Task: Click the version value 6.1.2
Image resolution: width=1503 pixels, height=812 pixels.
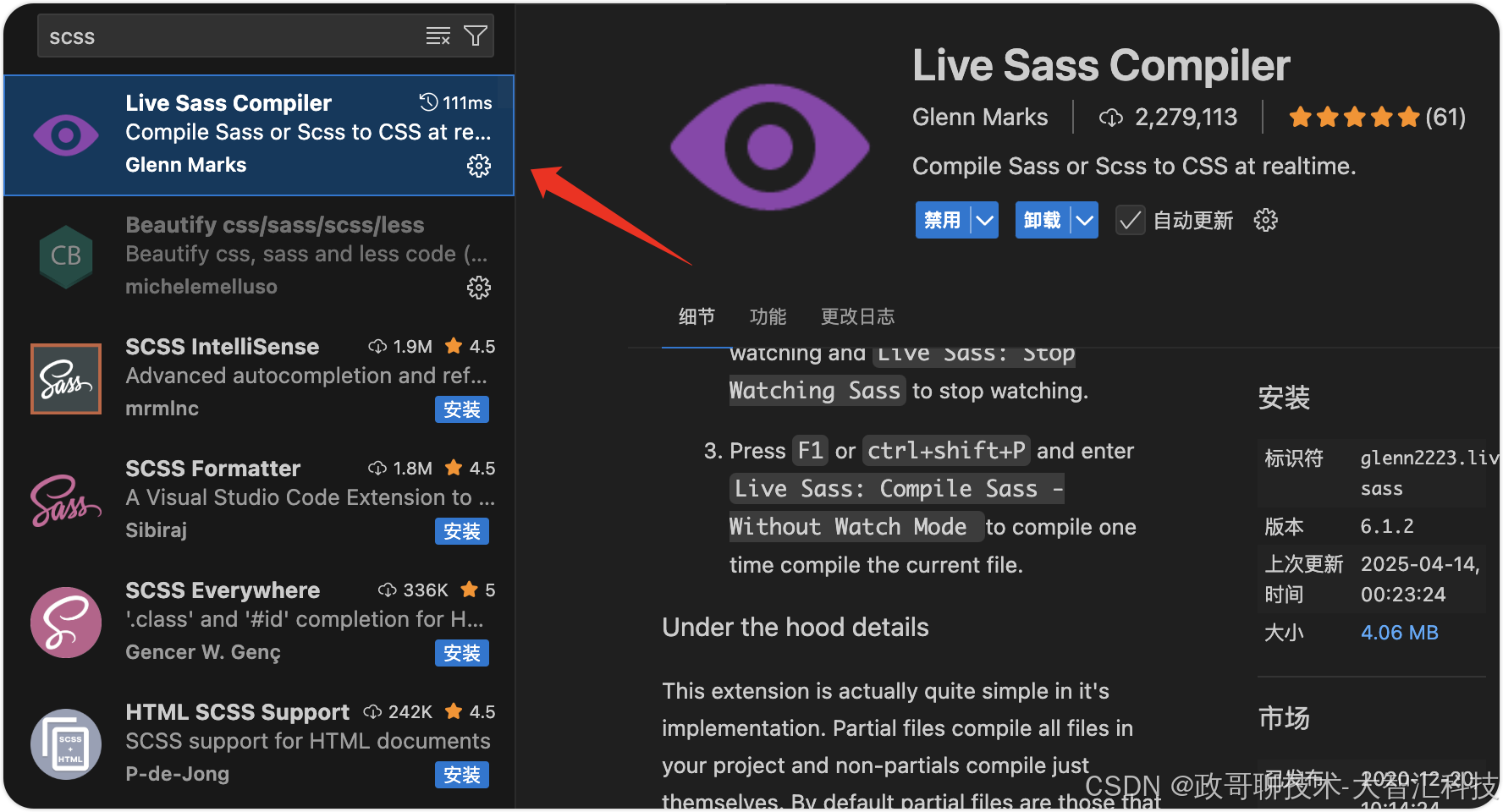Action: click(1387, 526)
